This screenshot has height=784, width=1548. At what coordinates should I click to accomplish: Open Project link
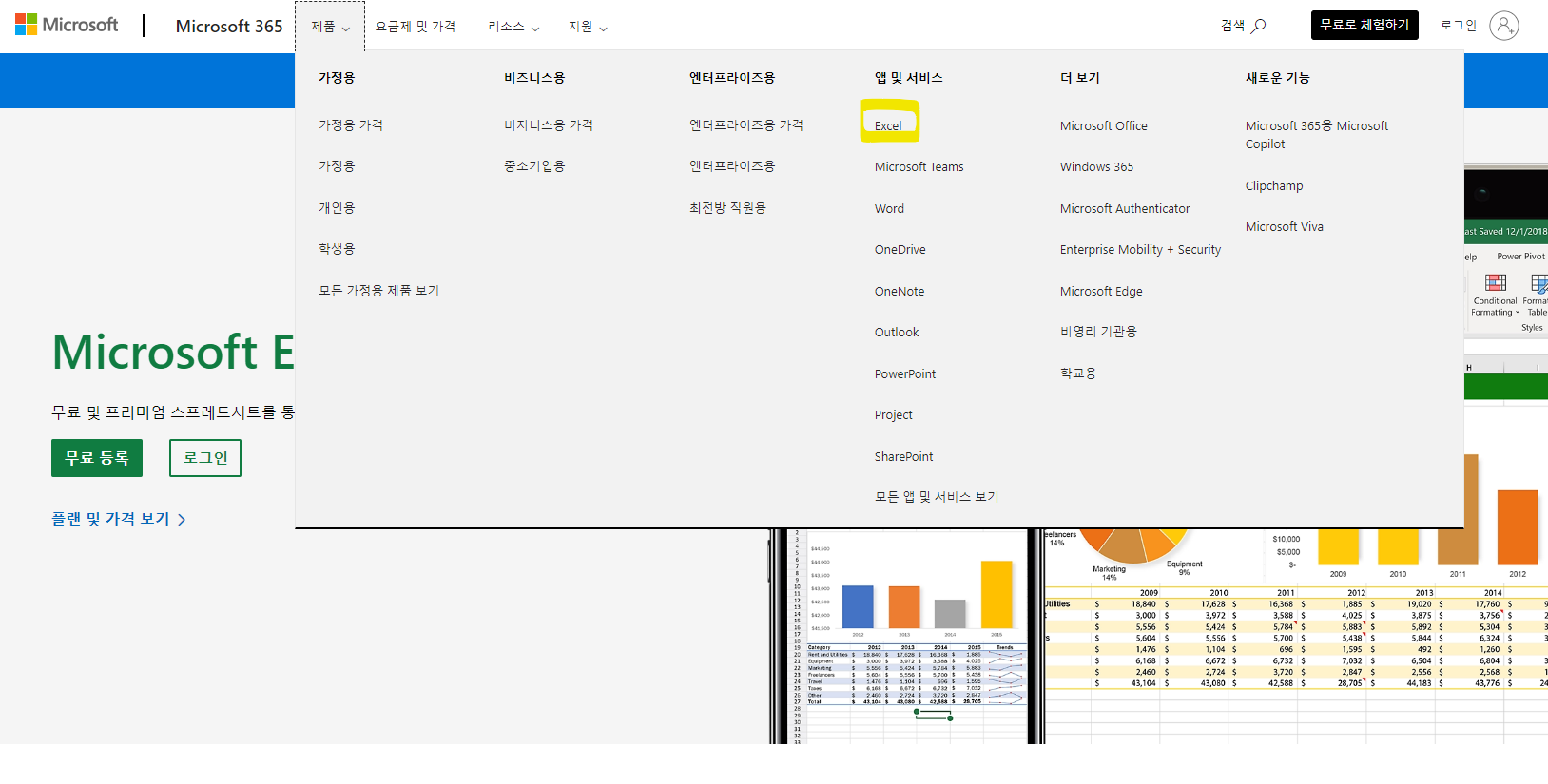(x=894, y=415)
